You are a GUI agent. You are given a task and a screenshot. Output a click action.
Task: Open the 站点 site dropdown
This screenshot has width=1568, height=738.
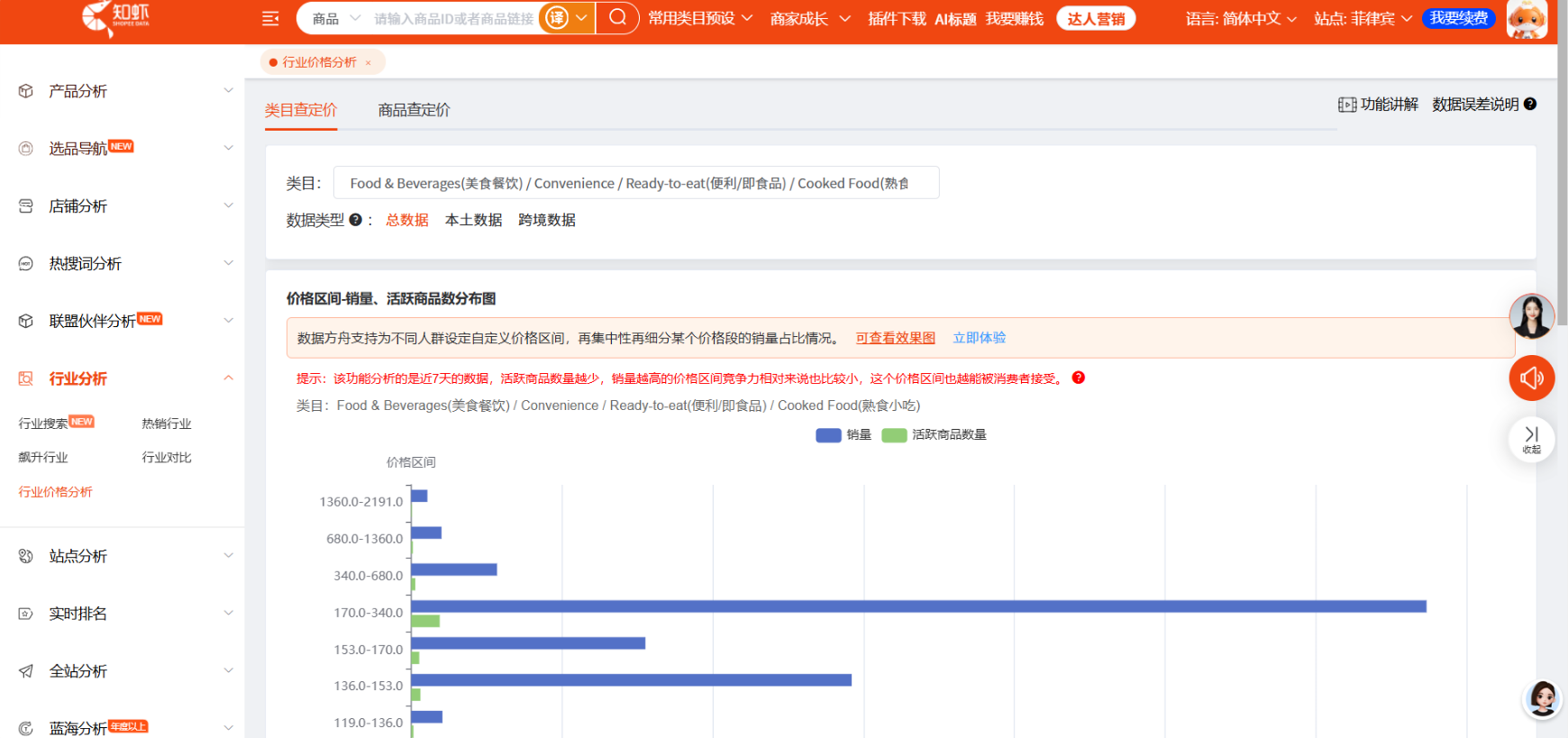pos(1363,19)
